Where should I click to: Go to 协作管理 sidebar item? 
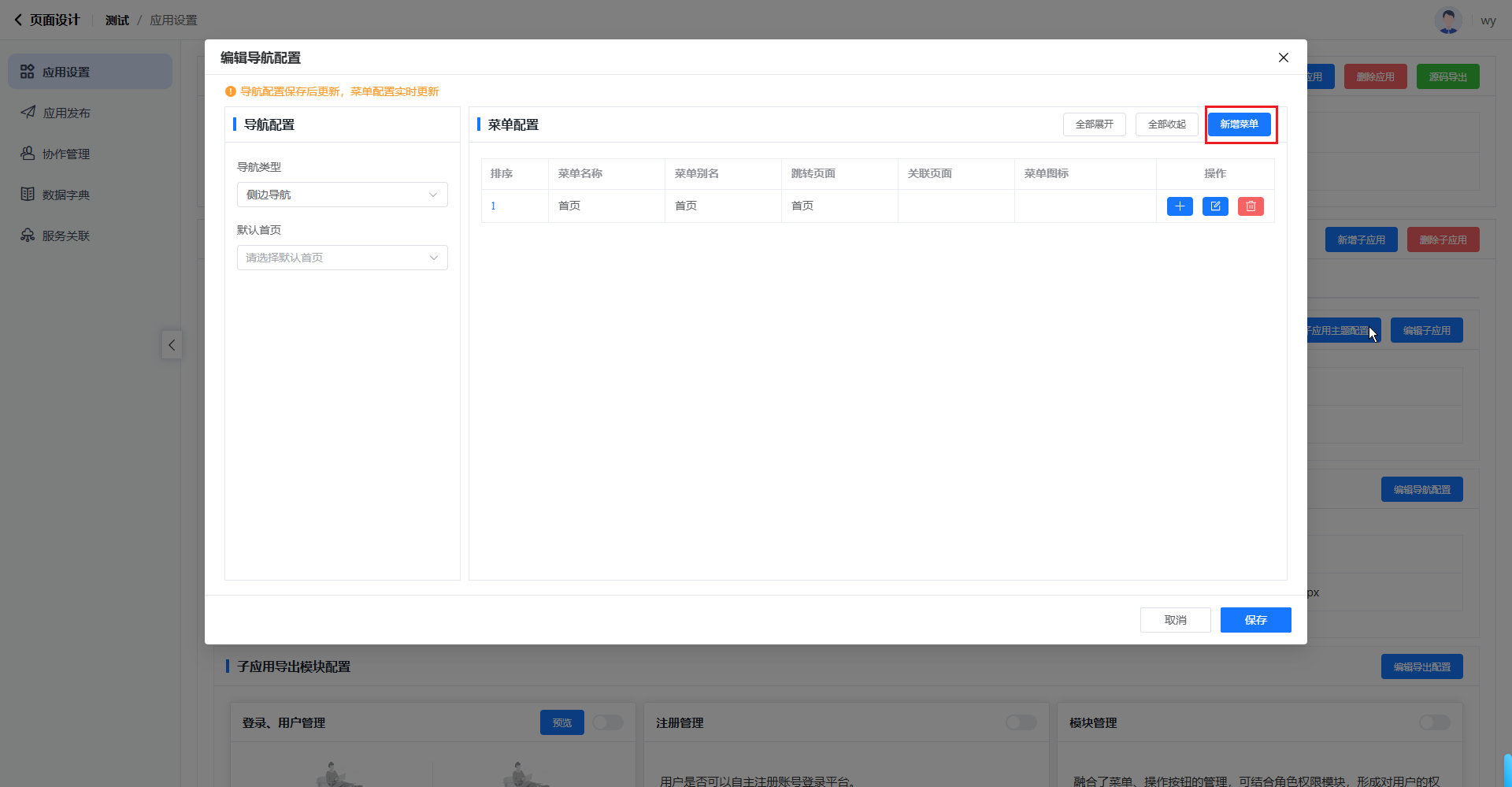[66, 154]
